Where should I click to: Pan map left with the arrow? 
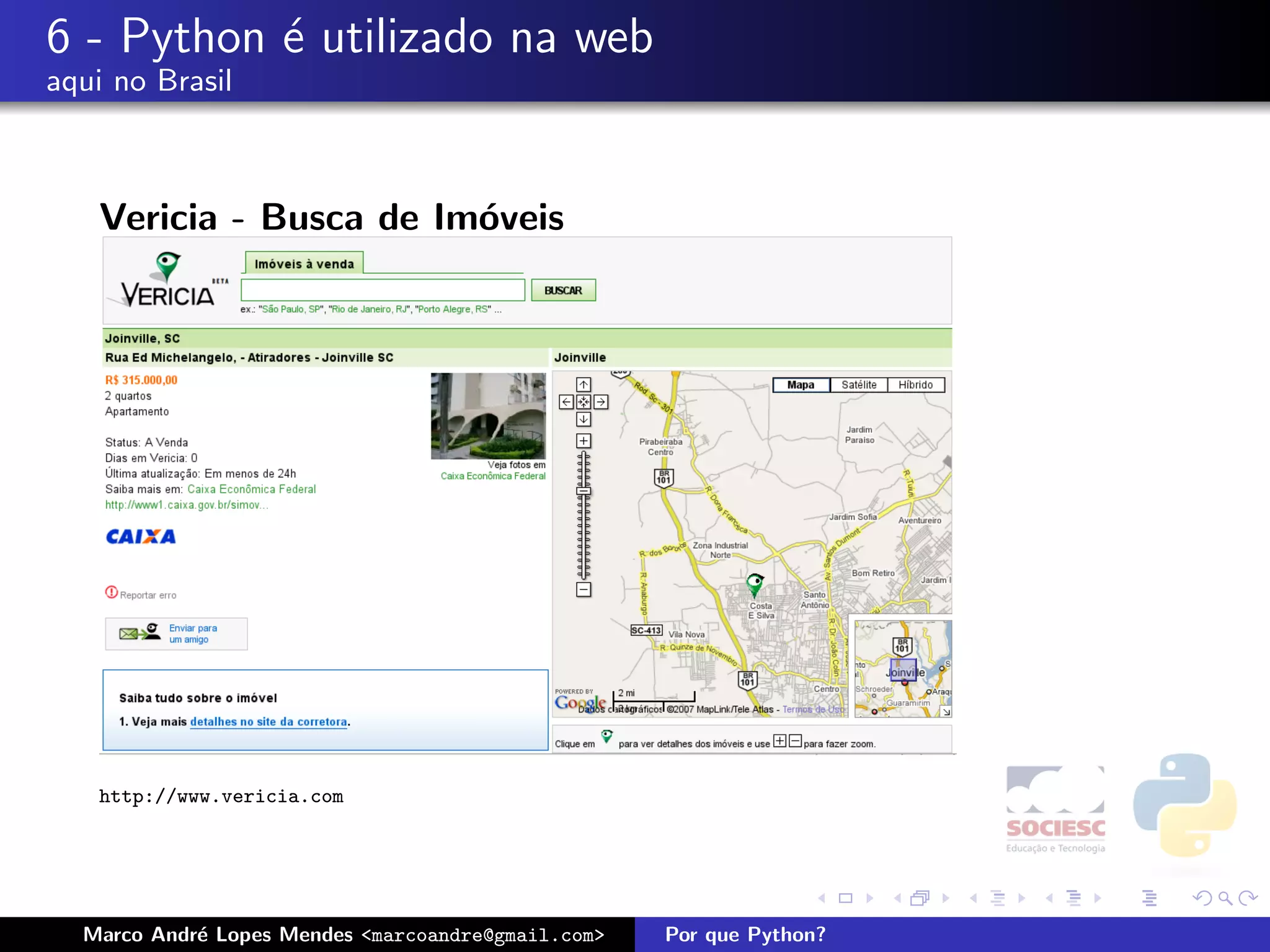[566, 402]
